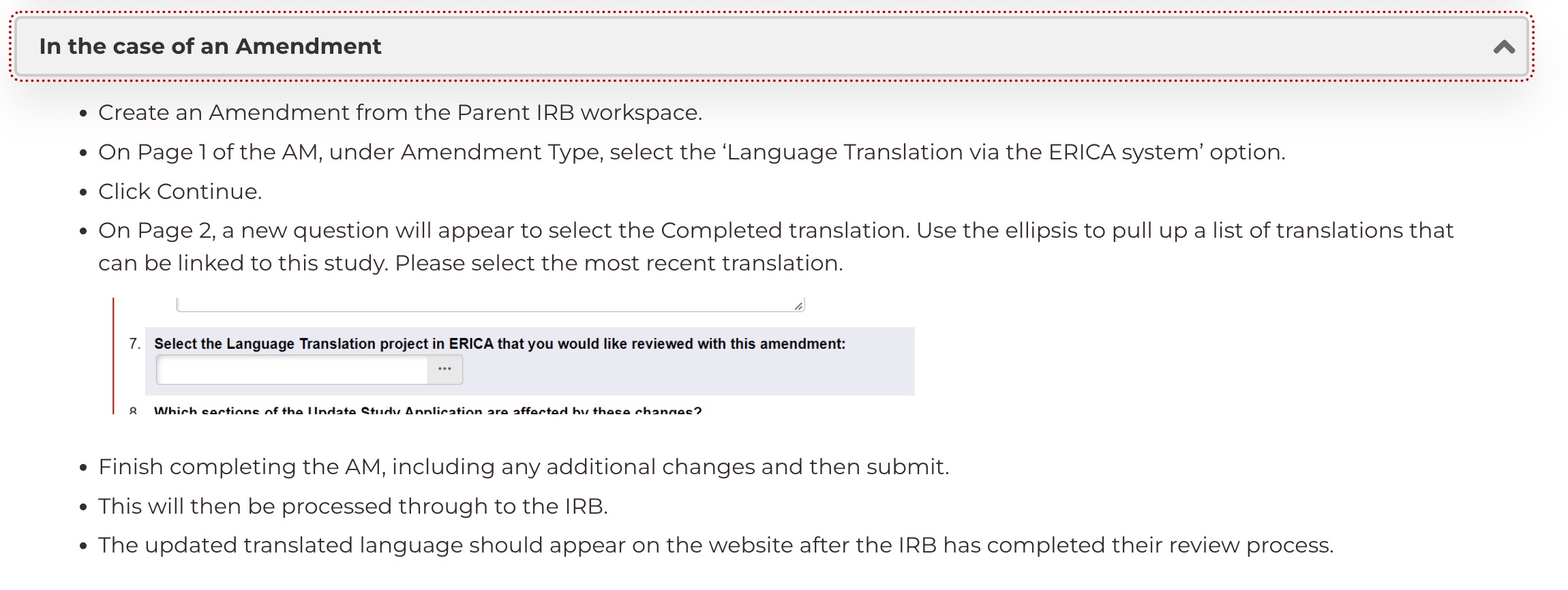This screenshot has width=1568, height=590.
Task: Click the 'In the case of an Amendment' header
Action: pyautogui.click(x=771, y=46)
